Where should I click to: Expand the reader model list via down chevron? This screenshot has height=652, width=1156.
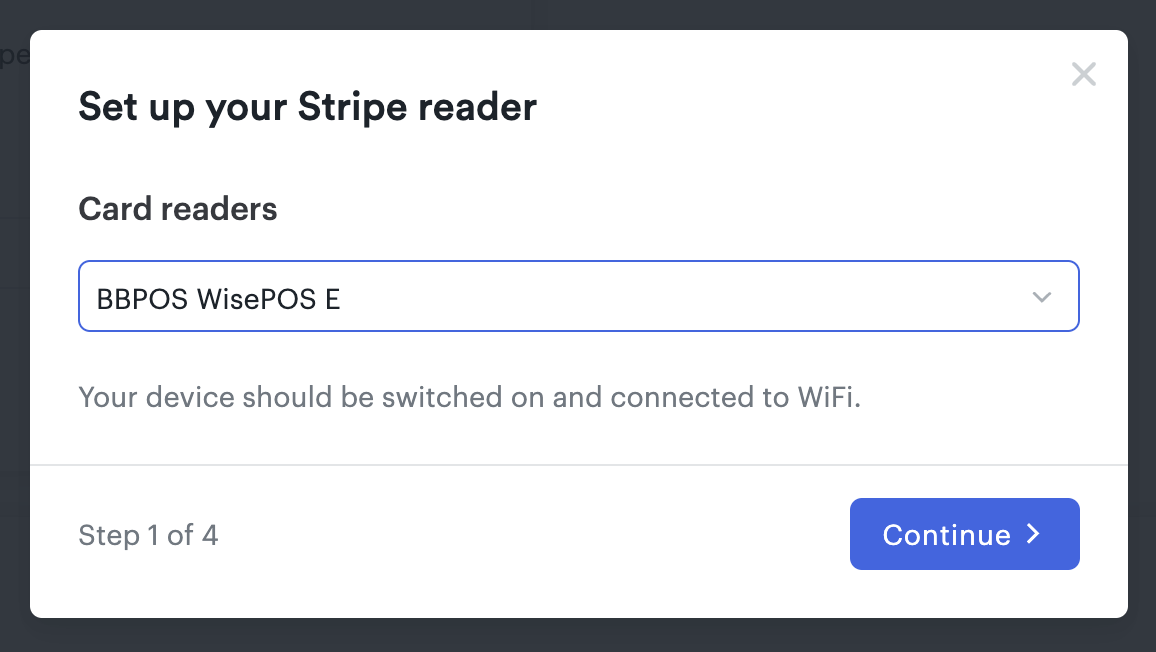click(x=1041, y=297)
